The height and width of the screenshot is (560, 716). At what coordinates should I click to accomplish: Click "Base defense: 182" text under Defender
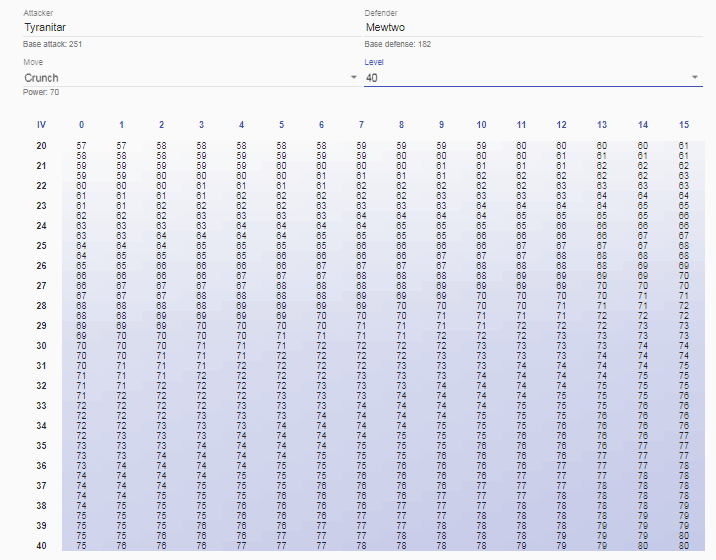[x=398, y=44]
